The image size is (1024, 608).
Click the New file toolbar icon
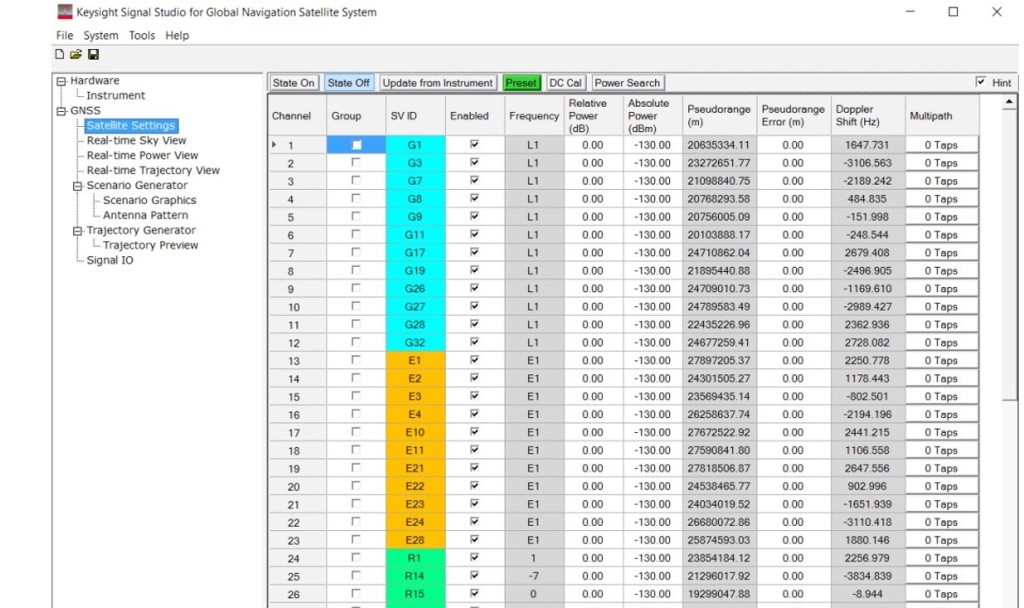click(x=61, y=55)
